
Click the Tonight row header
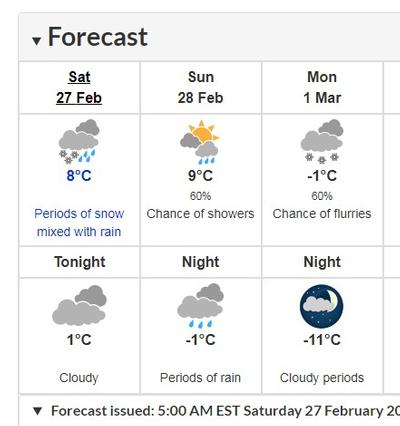[x=80, y=262]
